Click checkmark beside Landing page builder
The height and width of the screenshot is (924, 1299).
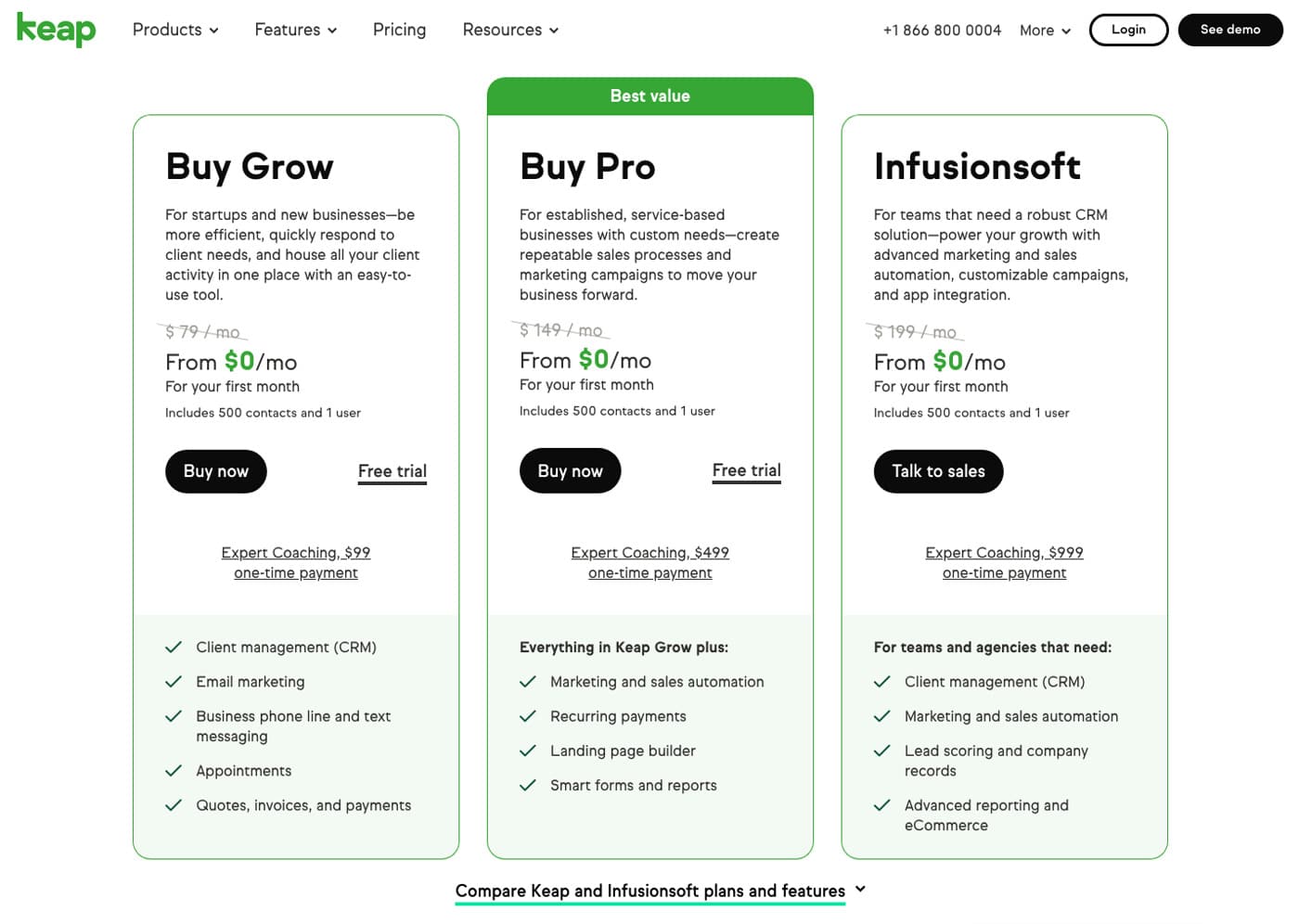tap(528, 751)
